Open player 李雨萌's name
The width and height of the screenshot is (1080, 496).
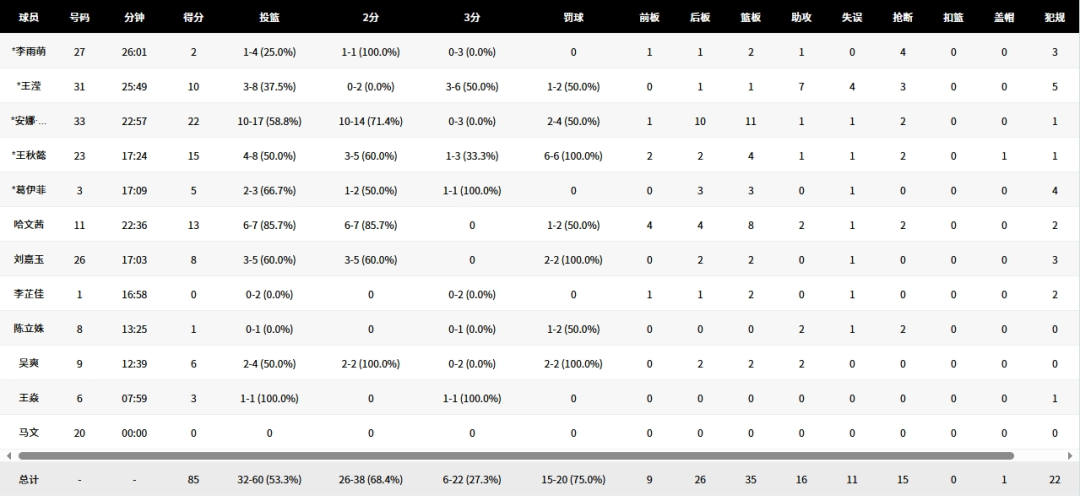[x=29, y=52]
